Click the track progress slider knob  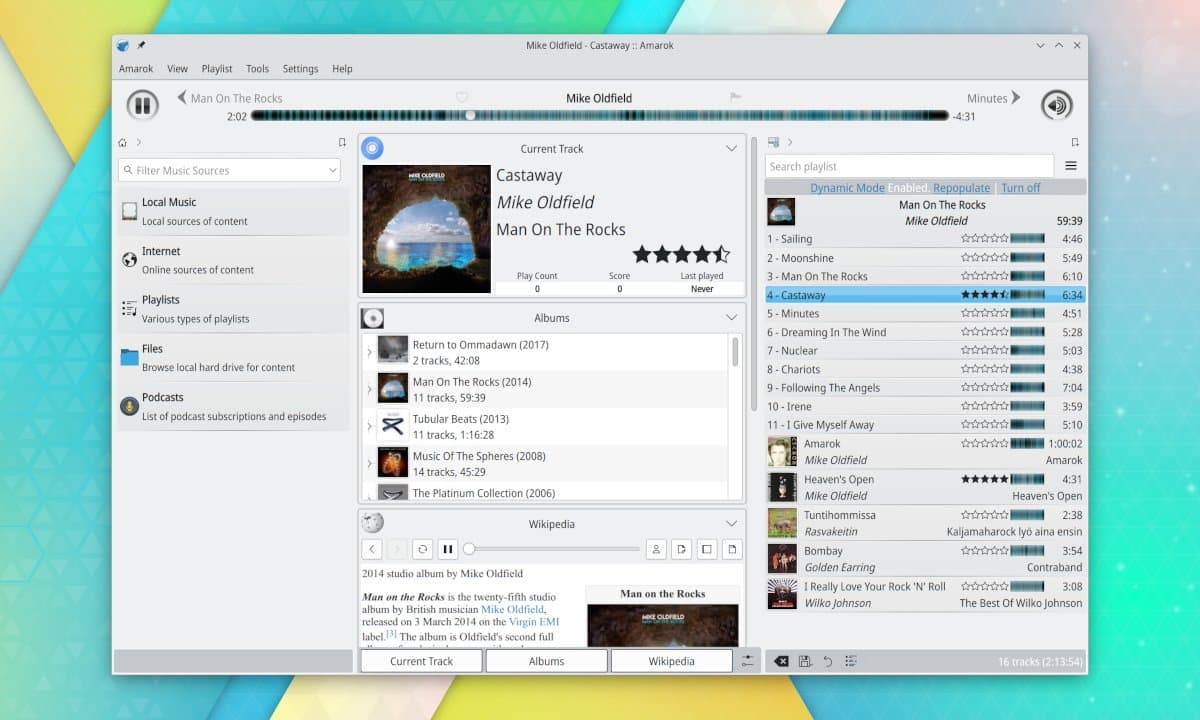470,116
